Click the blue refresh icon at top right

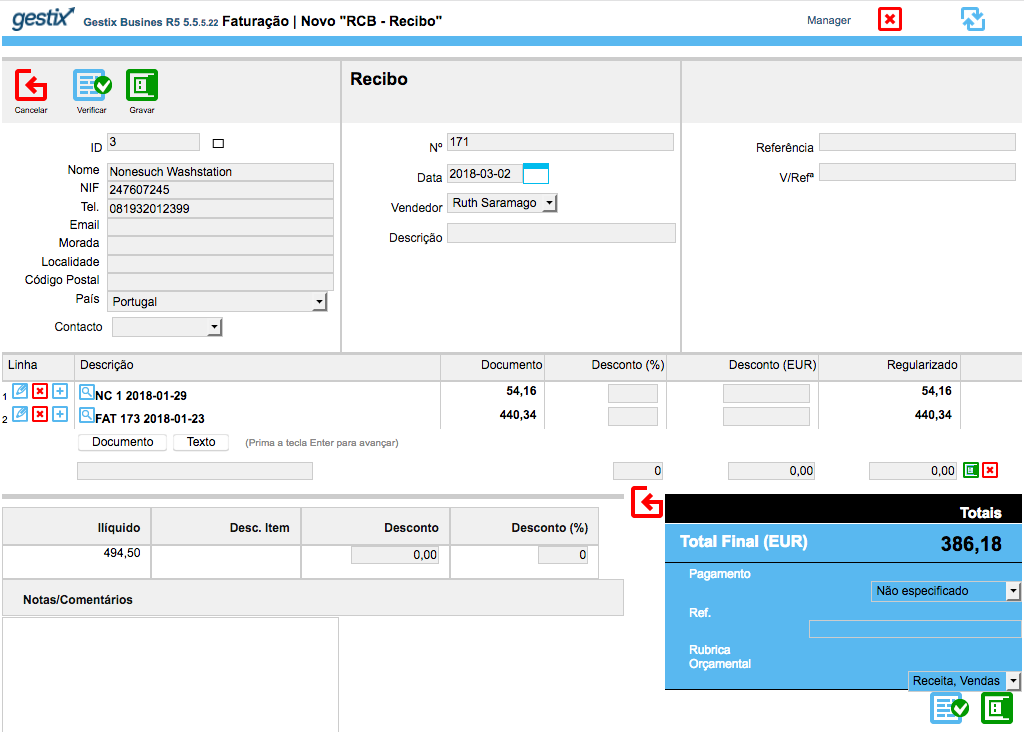click(x=972, y=19)
